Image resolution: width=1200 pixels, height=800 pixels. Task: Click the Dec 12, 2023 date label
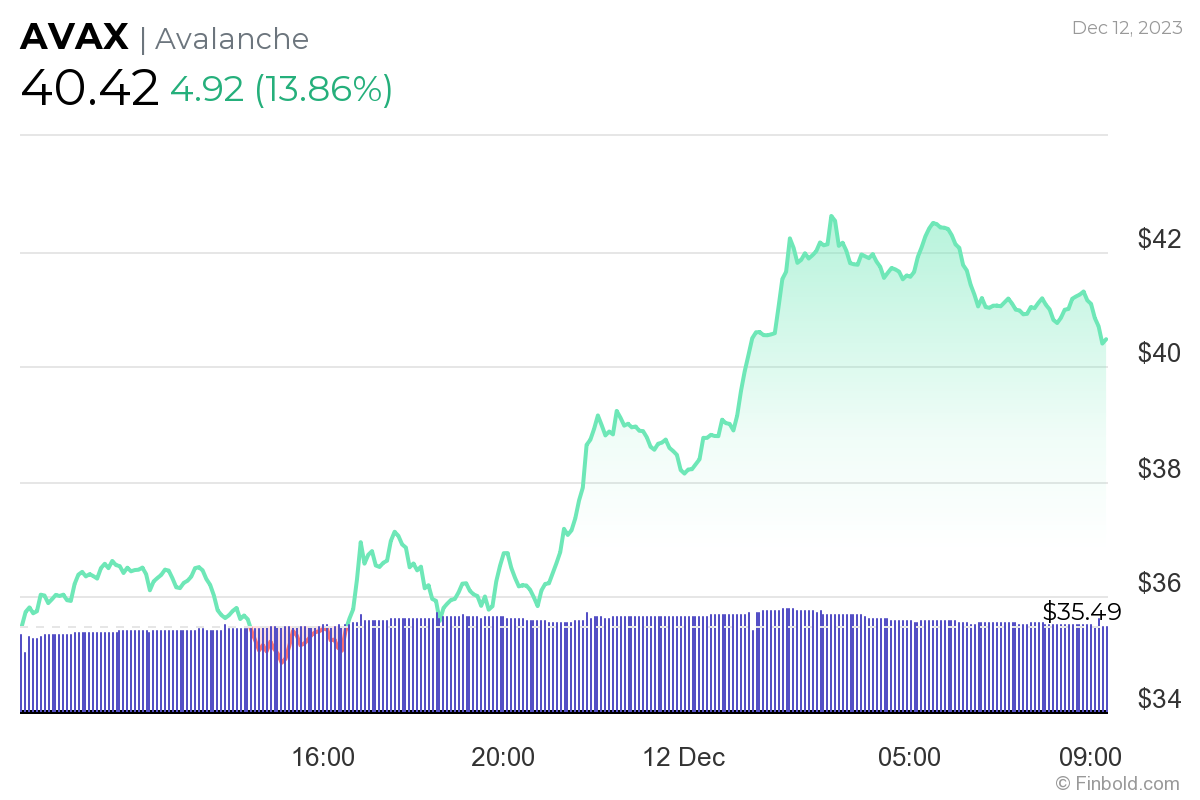[1125, 28]
